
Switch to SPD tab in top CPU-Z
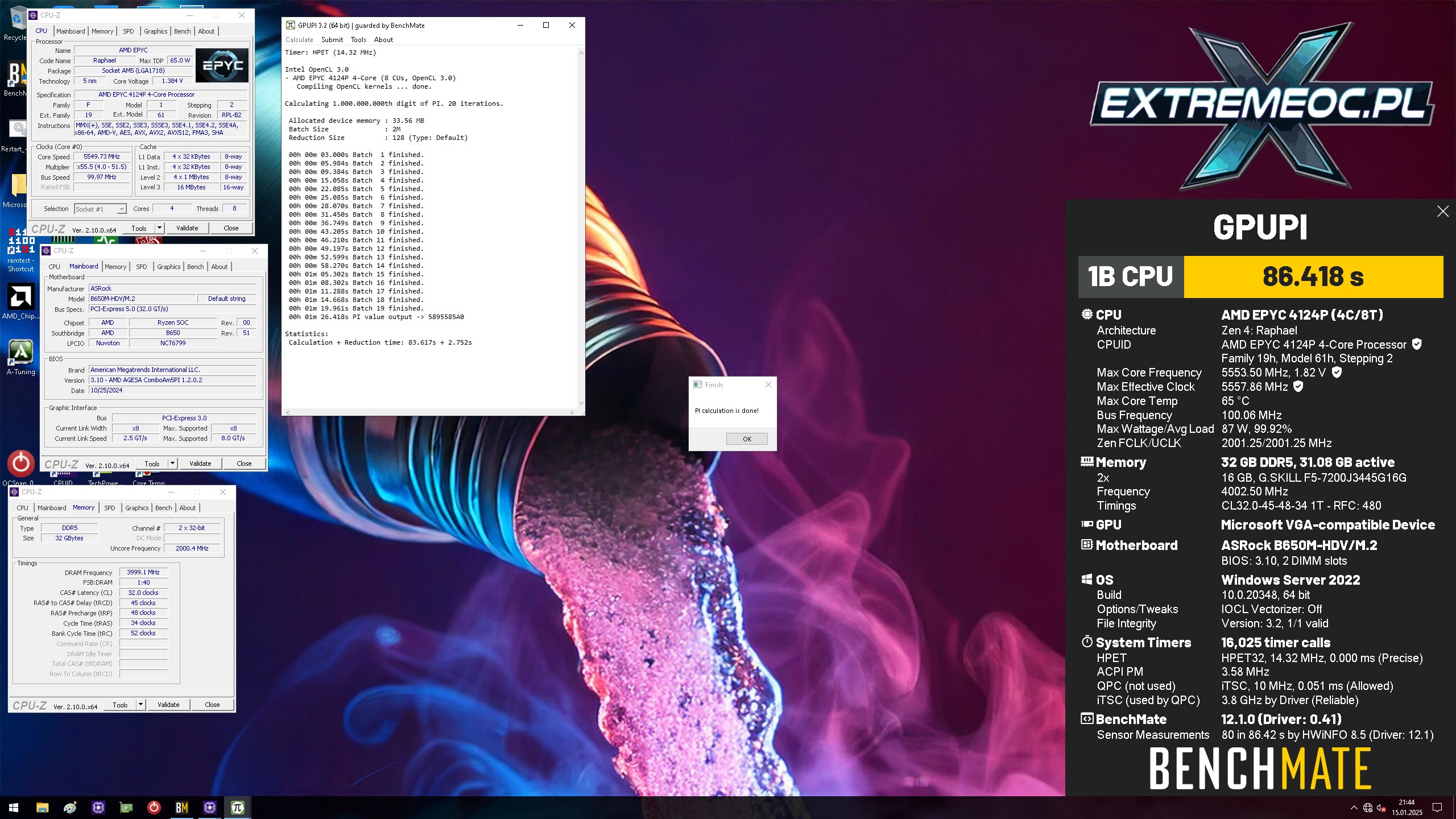click(x=129, y=31)
